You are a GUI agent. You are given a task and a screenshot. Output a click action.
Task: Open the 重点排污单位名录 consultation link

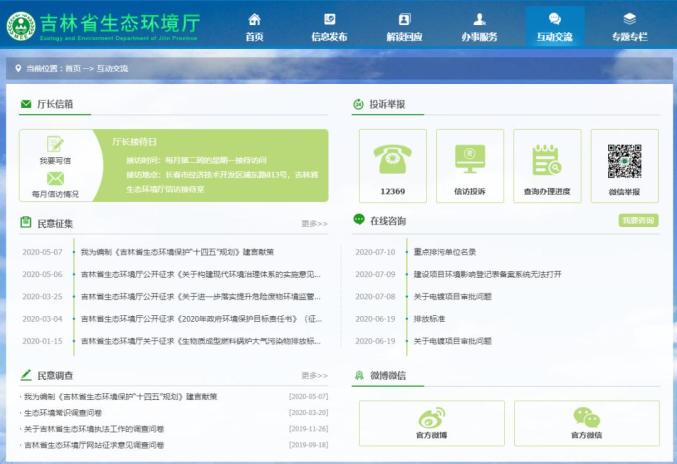click(x=445, y=252)
